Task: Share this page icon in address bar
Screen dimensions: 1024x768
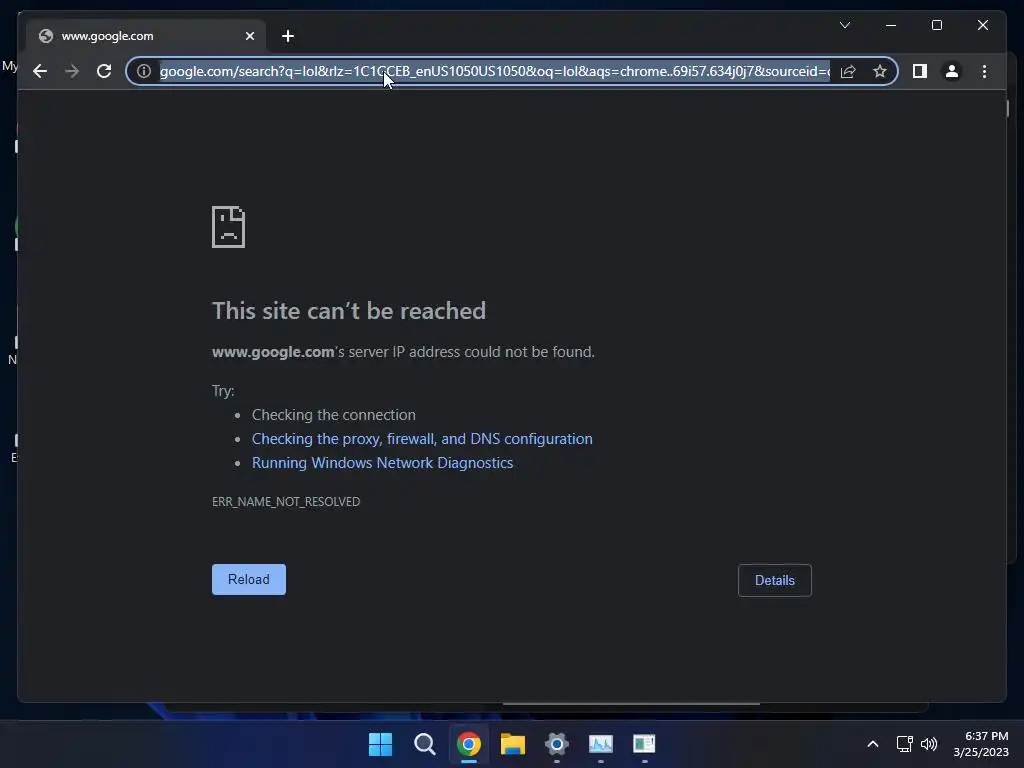Action: click(x=848, y=71)
